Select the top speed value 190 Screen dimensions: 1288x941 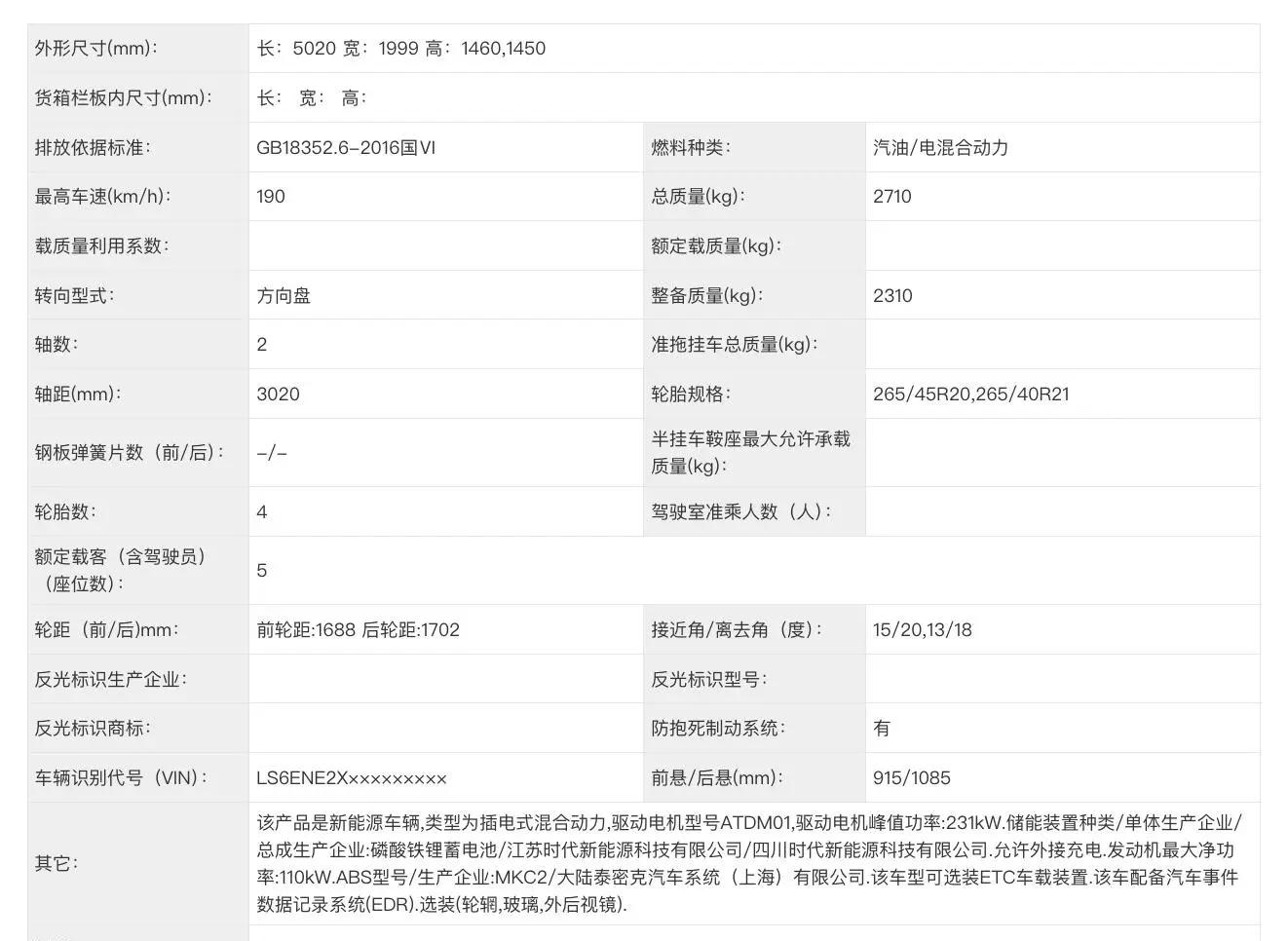click(x=271, y=197)
